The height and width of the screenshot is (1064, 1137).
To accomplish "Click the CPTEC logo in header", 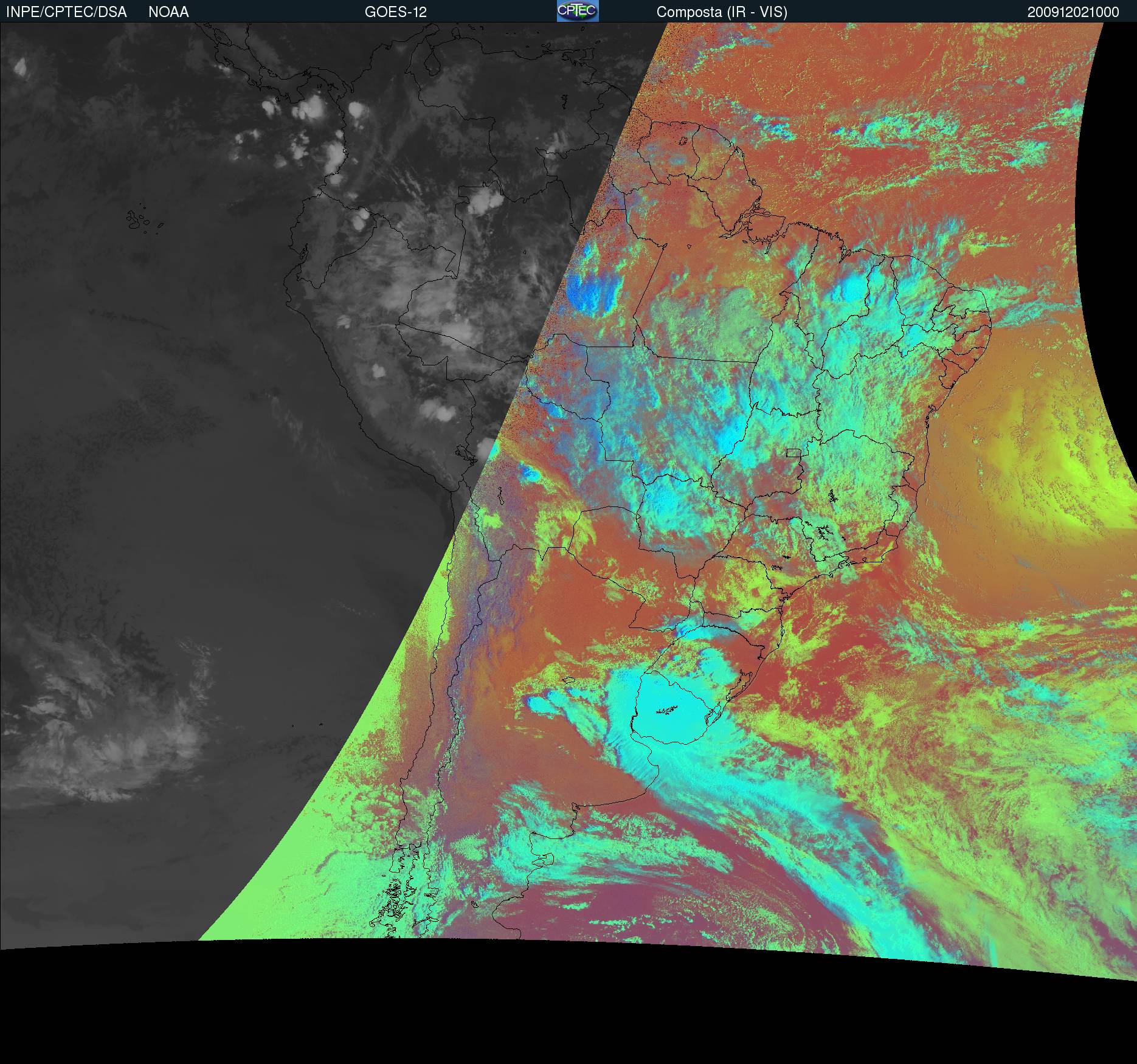I will pos(578,11).
